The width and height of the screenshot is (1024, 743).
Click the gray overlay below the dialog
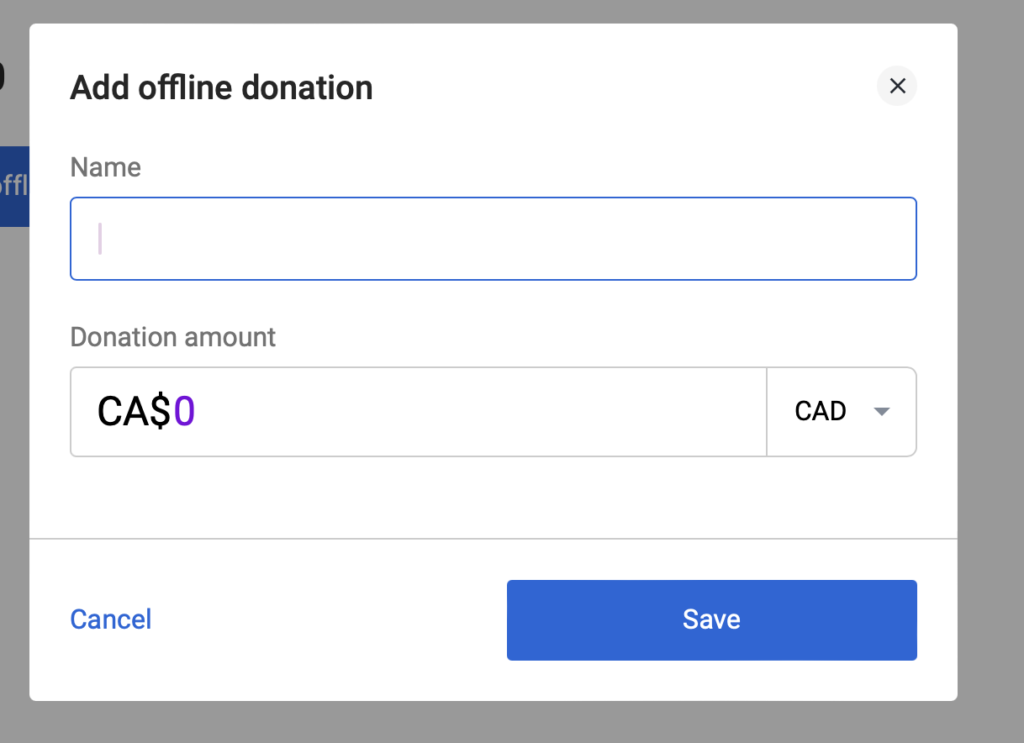(x=493, y=722)
